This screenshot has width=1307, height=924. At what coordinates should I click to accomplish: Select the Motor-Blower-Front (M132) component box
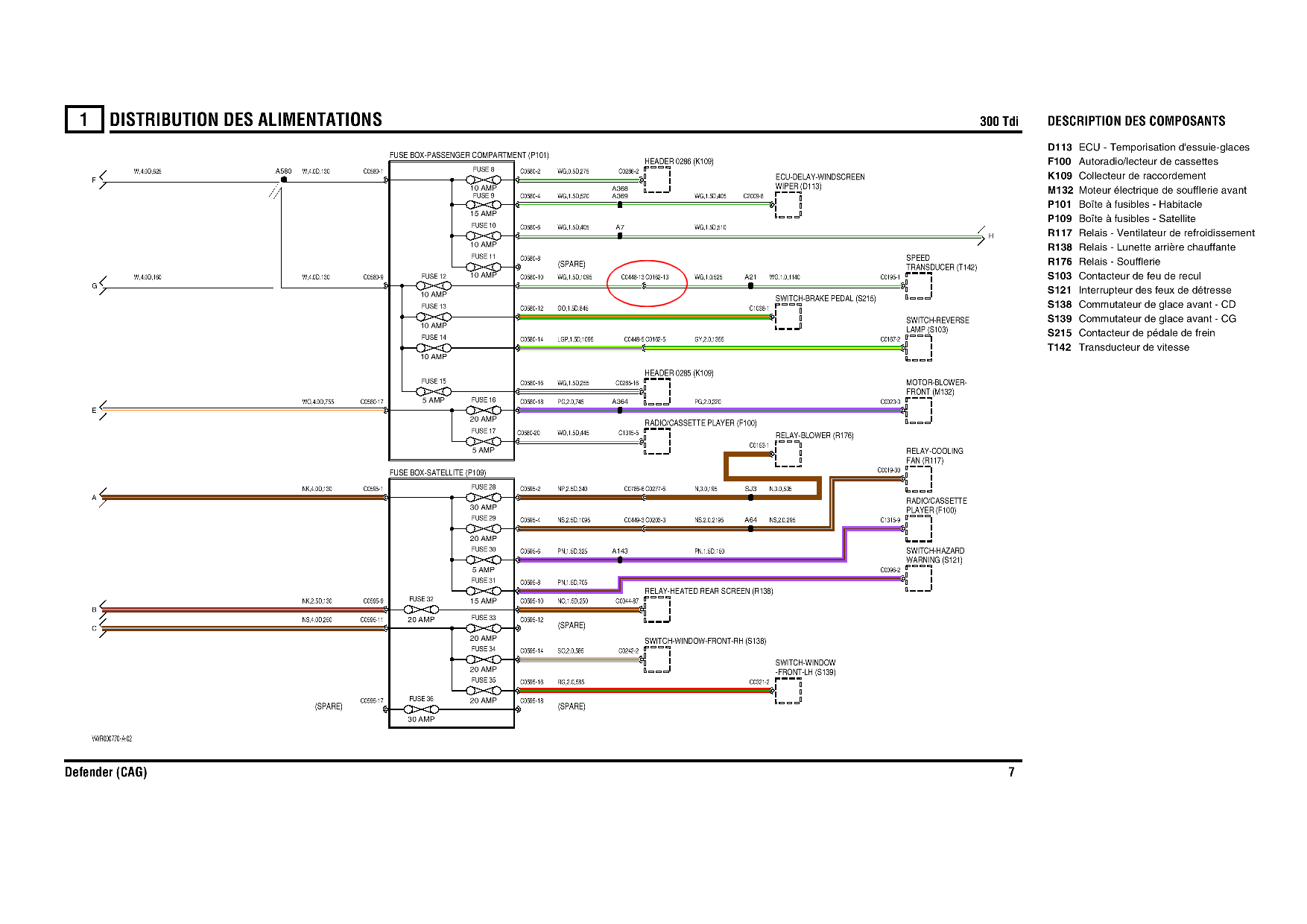tap(918, 410)
